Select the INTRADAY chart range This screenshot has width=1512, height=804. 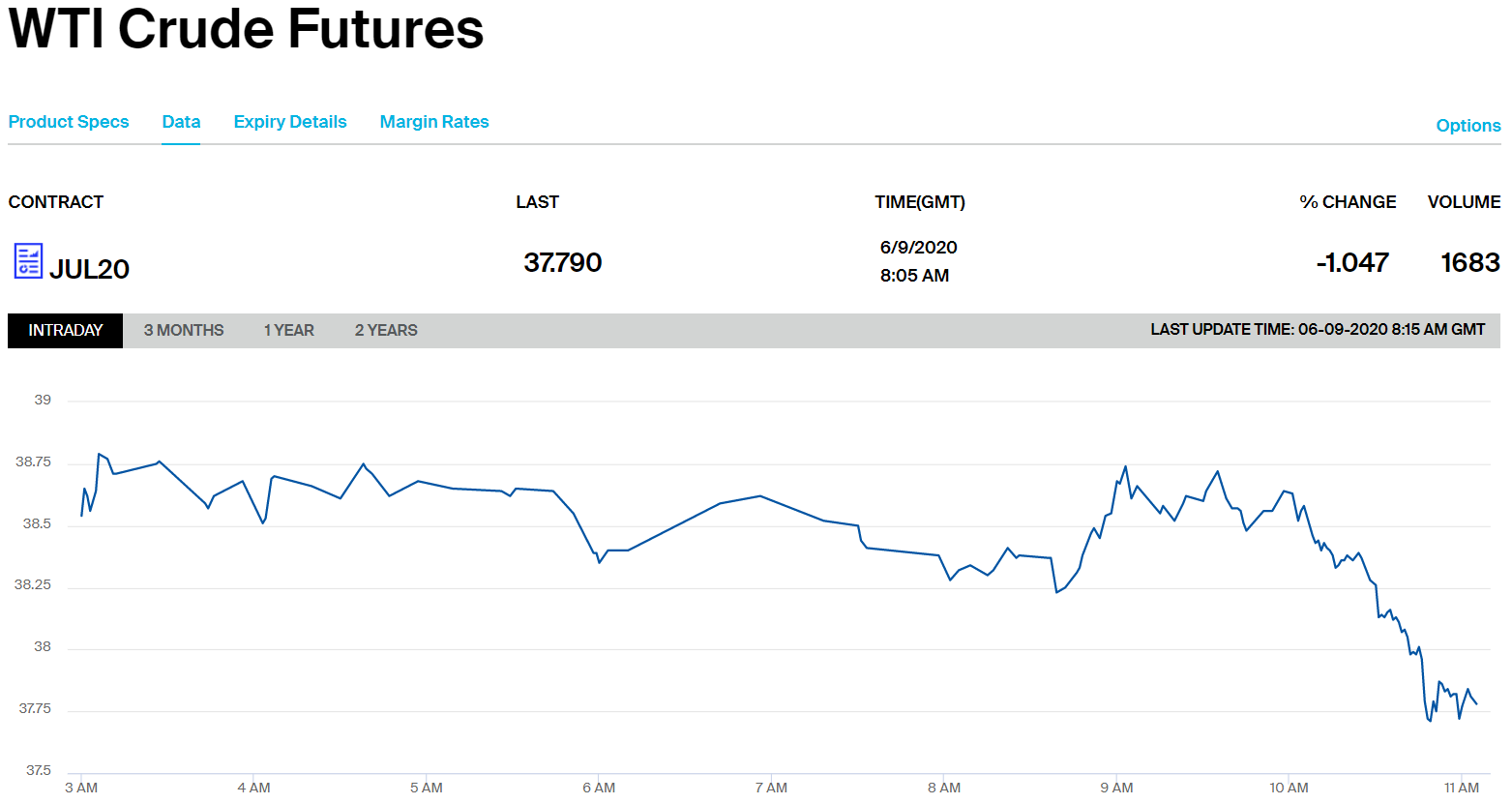point(65,331)
